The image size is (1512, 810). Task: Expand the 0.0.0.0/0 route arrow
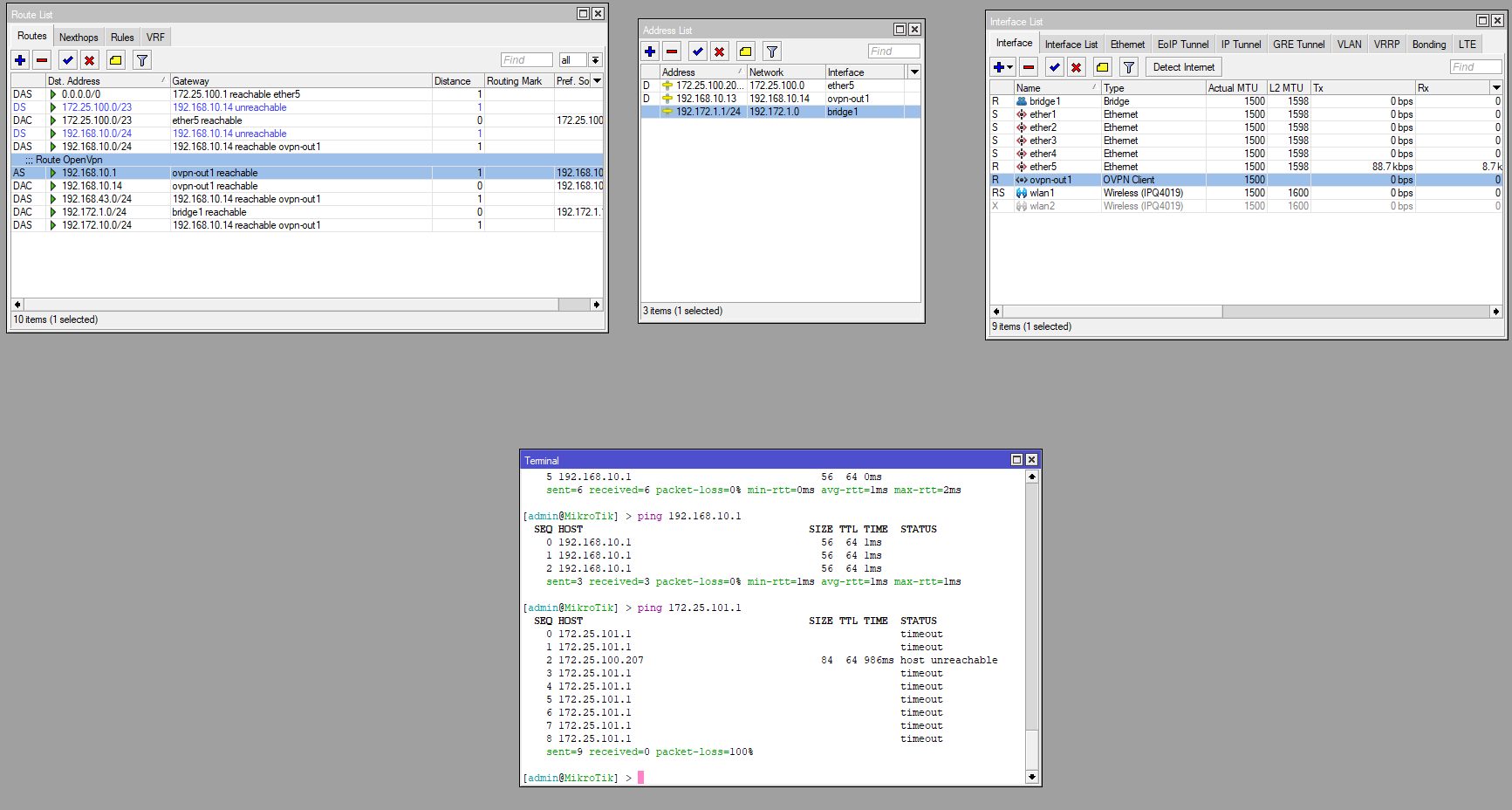click(53, 94)
